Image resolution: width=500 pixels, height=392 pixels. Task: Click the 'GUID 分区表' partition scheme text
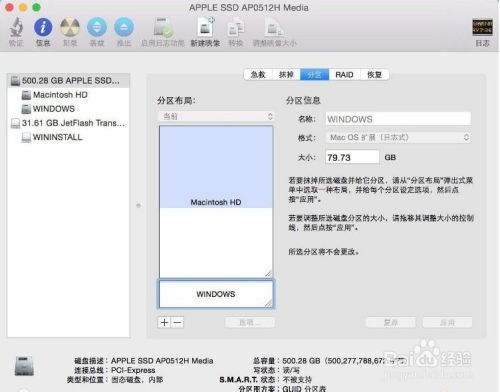(x=304, y=389)
